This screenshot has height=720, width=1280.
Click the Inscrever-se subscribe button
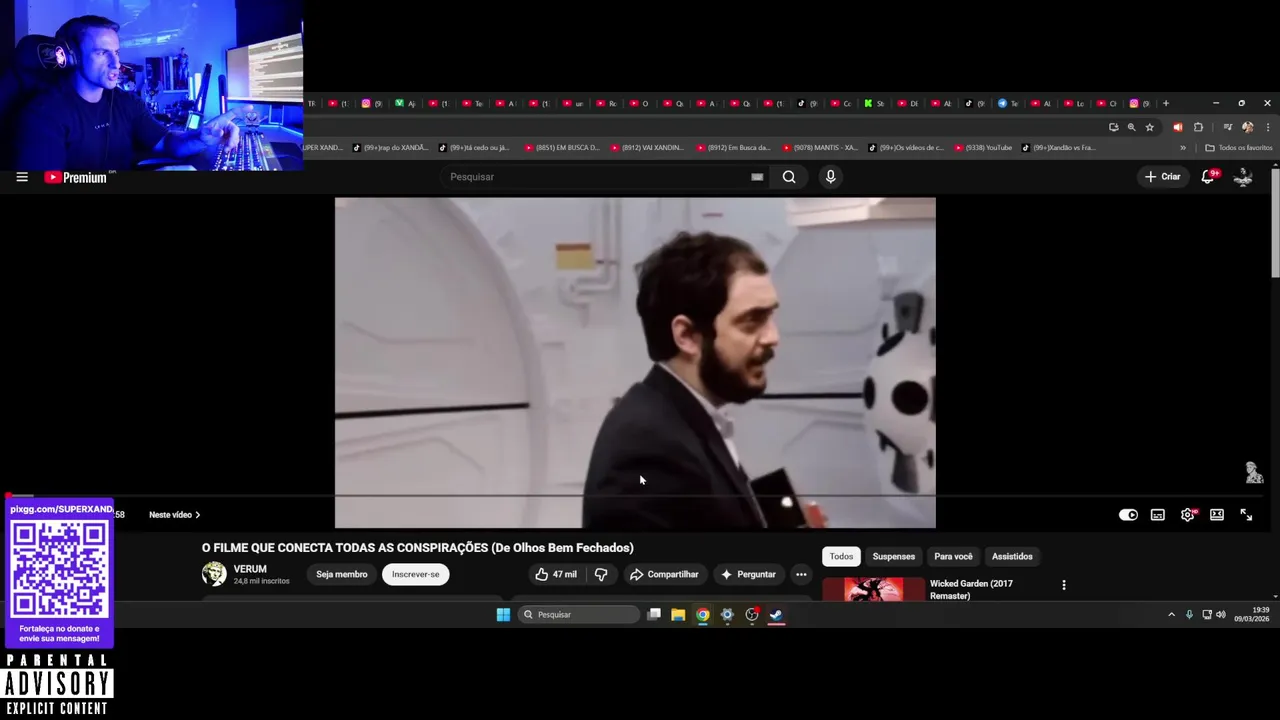point(415,574)
